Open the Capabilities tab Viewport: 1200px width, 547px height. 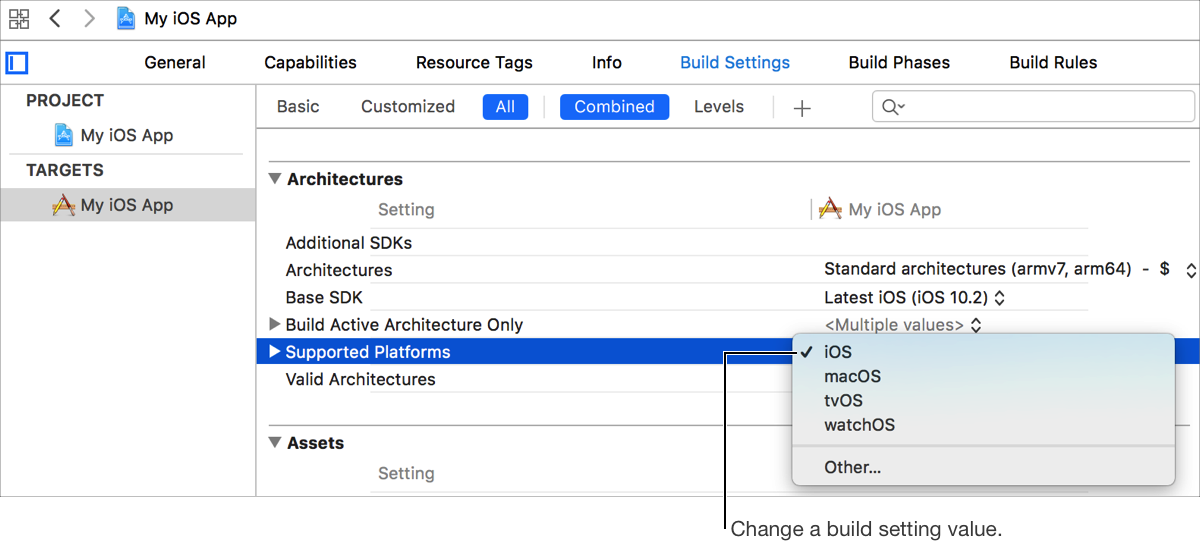click(310, 62)
